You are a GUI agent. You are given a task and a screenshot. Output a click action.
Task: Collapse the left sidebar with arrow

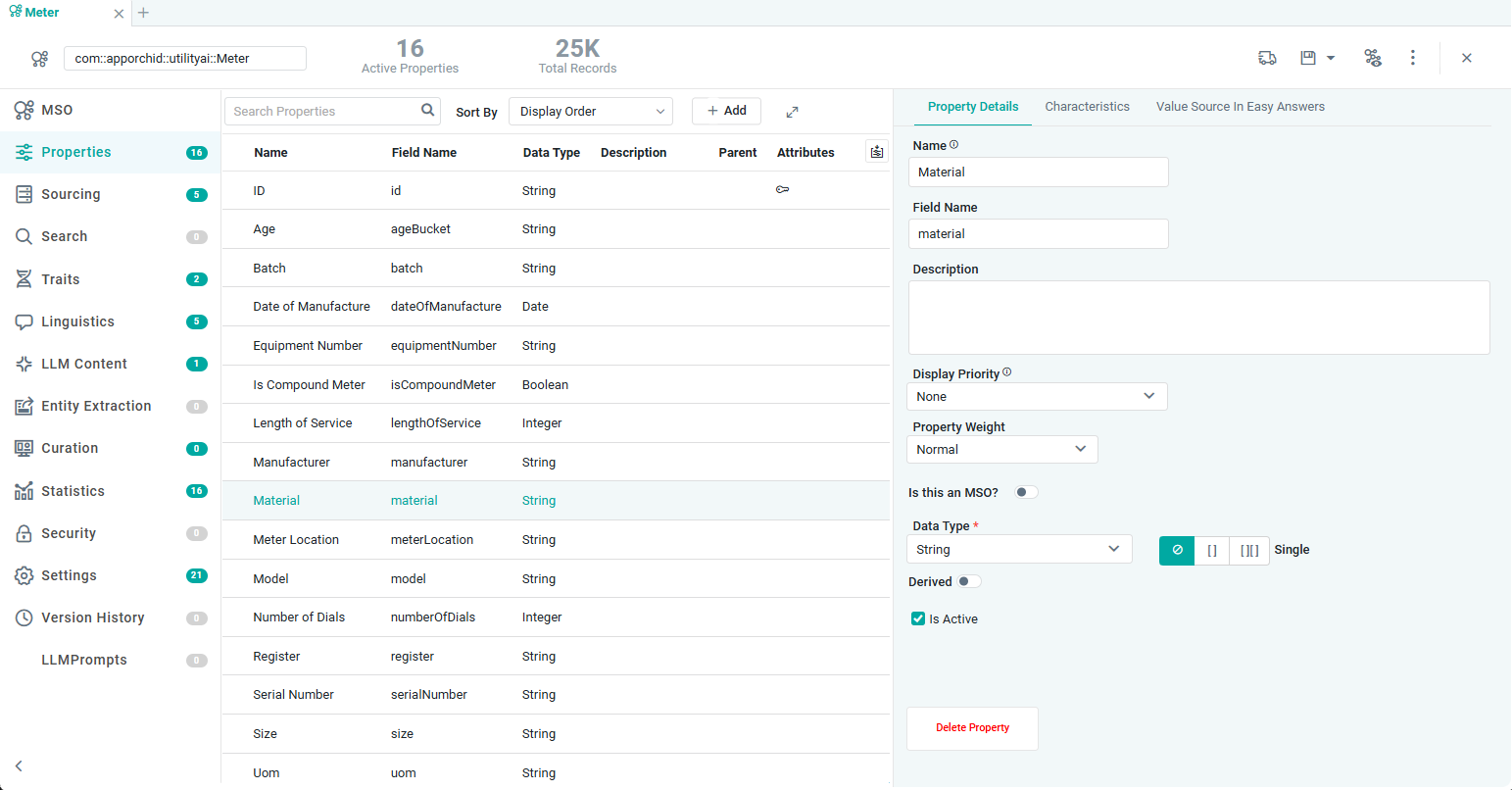tap(19, 765)
